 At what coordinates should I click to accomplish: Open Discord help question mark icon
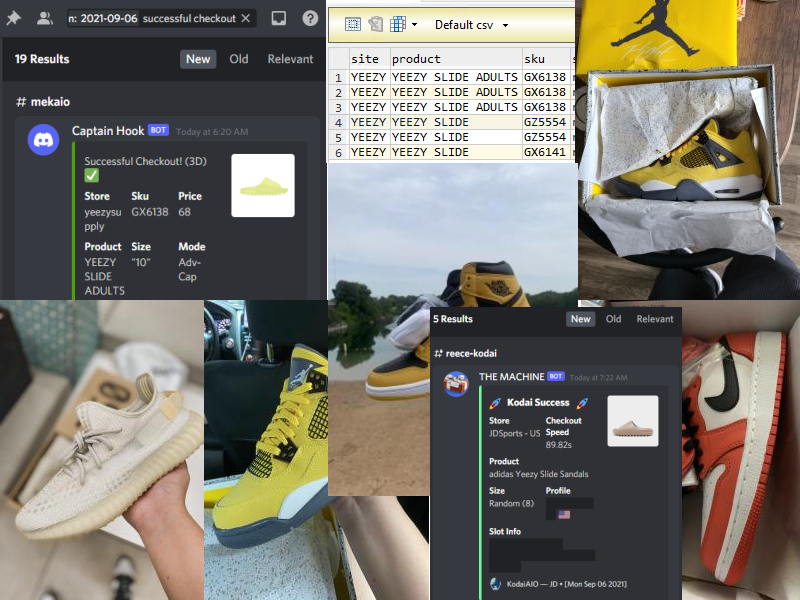click(310, 18)
